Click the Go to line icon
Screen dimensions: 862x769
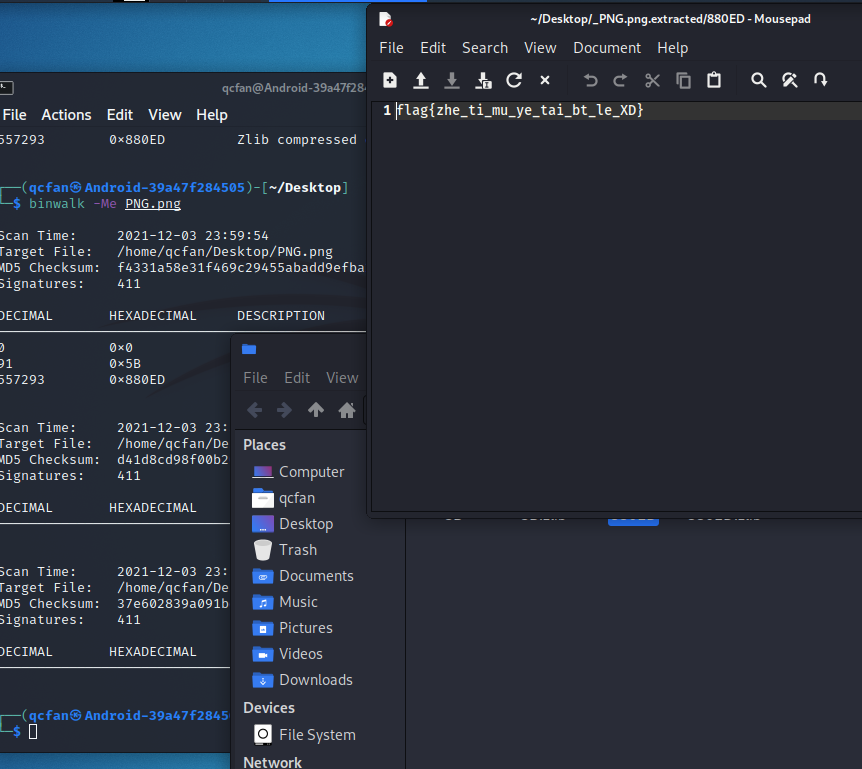point(821,80)
